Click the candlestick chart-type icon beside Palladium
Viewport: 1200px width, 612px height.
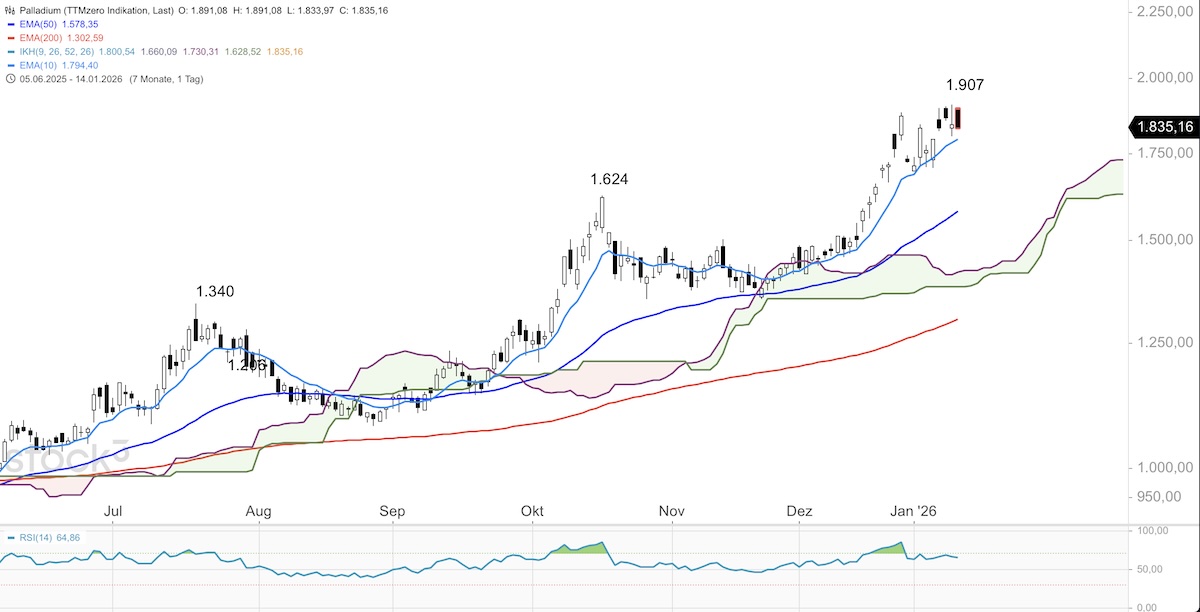[10, 10]
